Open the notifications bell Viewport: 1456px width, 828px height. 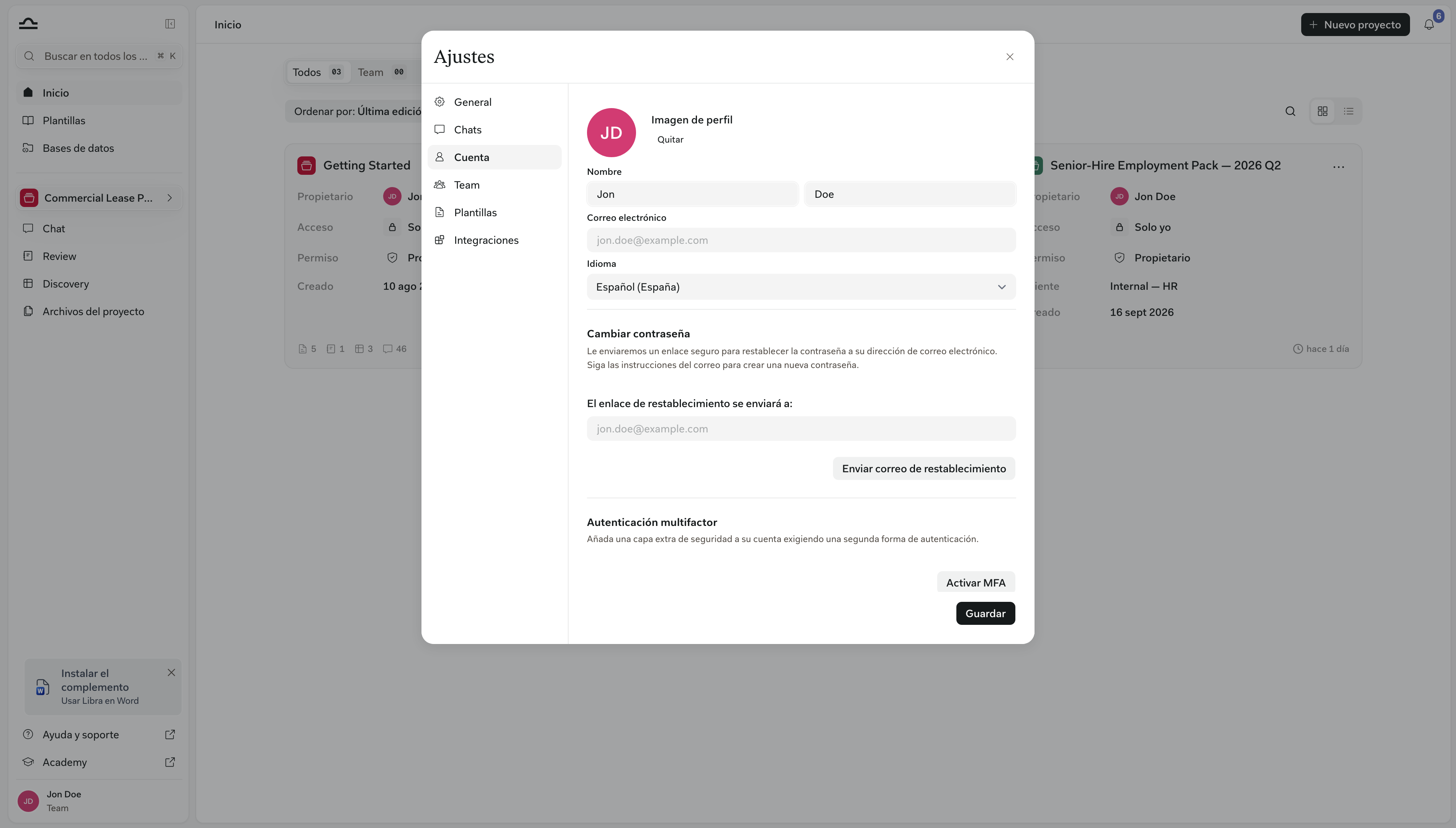(1429, 25)
